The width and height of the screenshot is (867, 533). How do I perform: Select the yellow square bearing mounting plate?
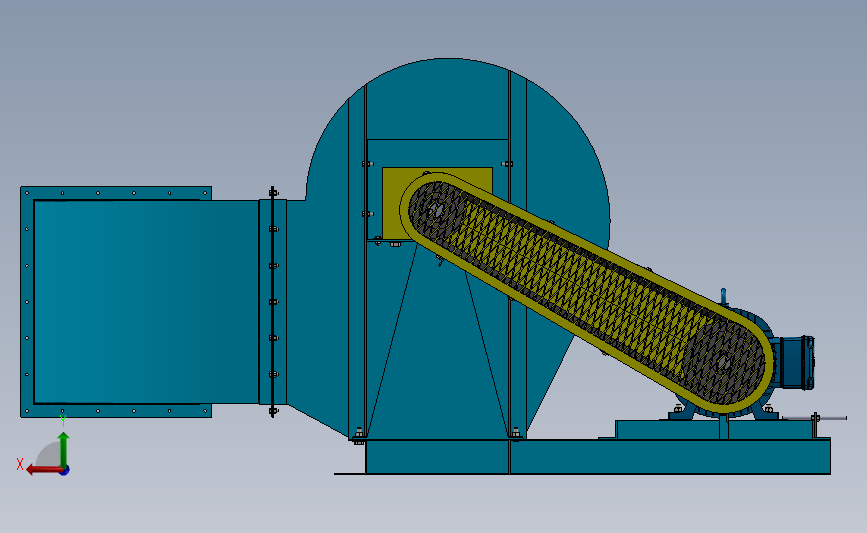(x=394, y=203)
